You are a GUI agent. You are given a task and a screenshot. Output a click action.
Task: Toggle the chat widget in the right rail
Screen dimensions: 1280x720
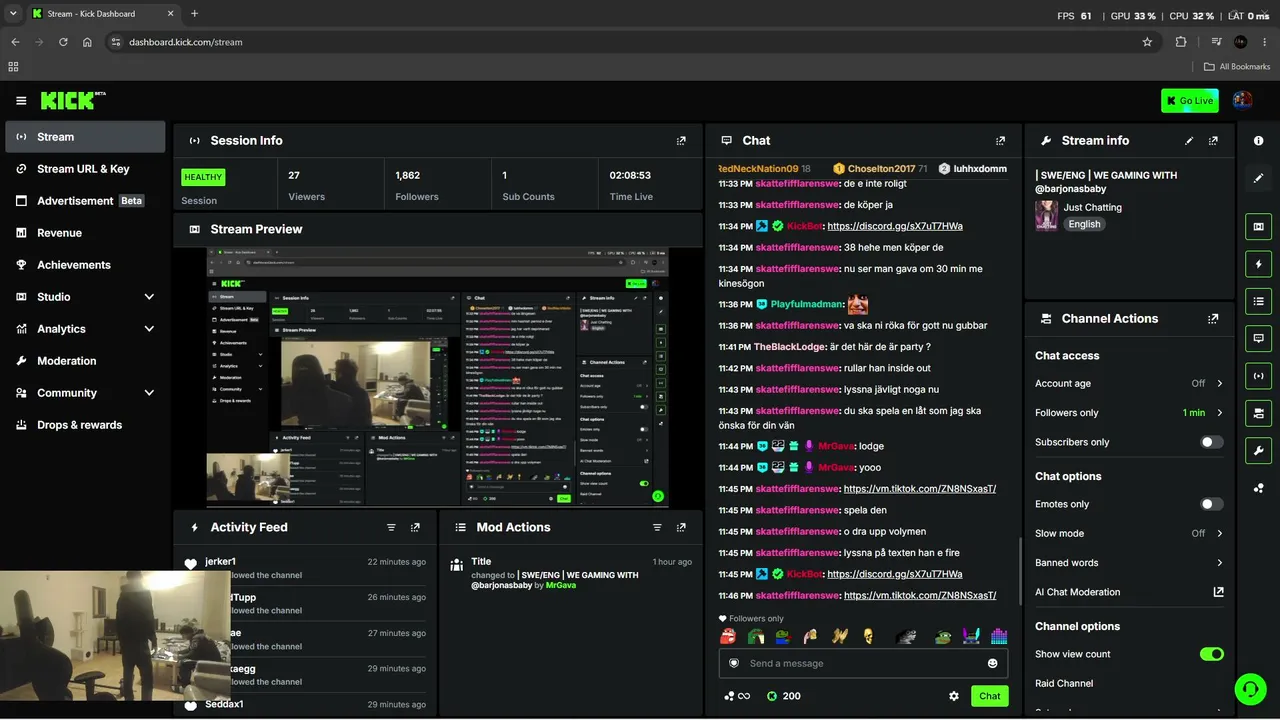(1259, 338)
